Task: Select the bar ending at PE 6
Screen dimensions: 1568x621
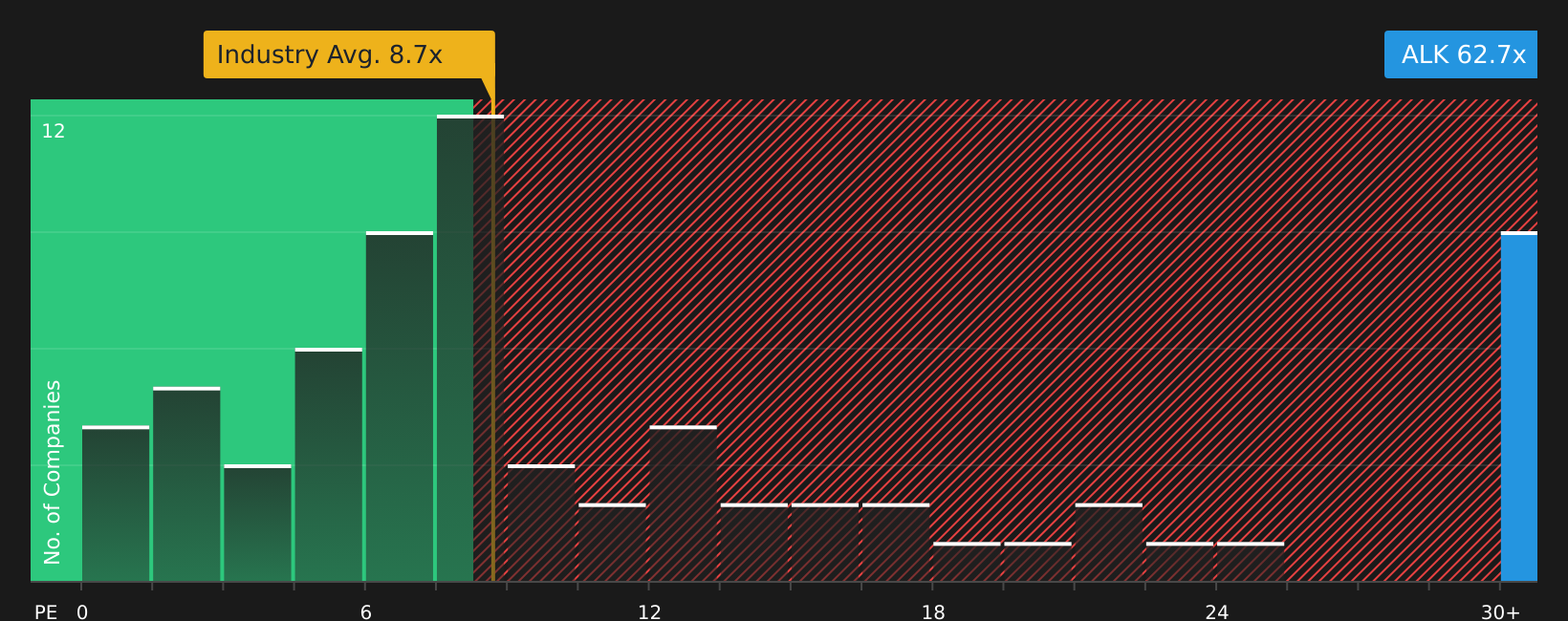Action: [x=329, y=465]
